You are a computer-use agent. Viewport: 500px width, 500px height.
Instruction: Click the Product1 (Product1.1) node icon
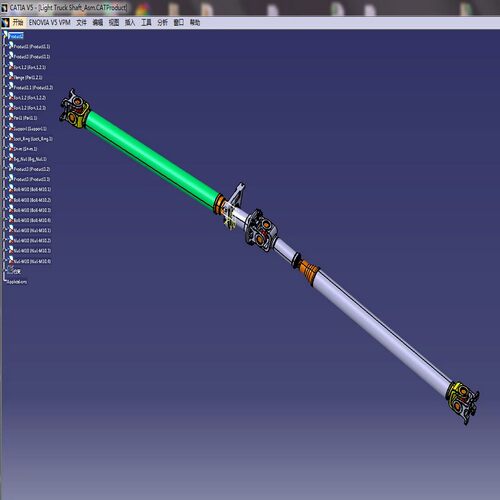(x=11, y=45)
